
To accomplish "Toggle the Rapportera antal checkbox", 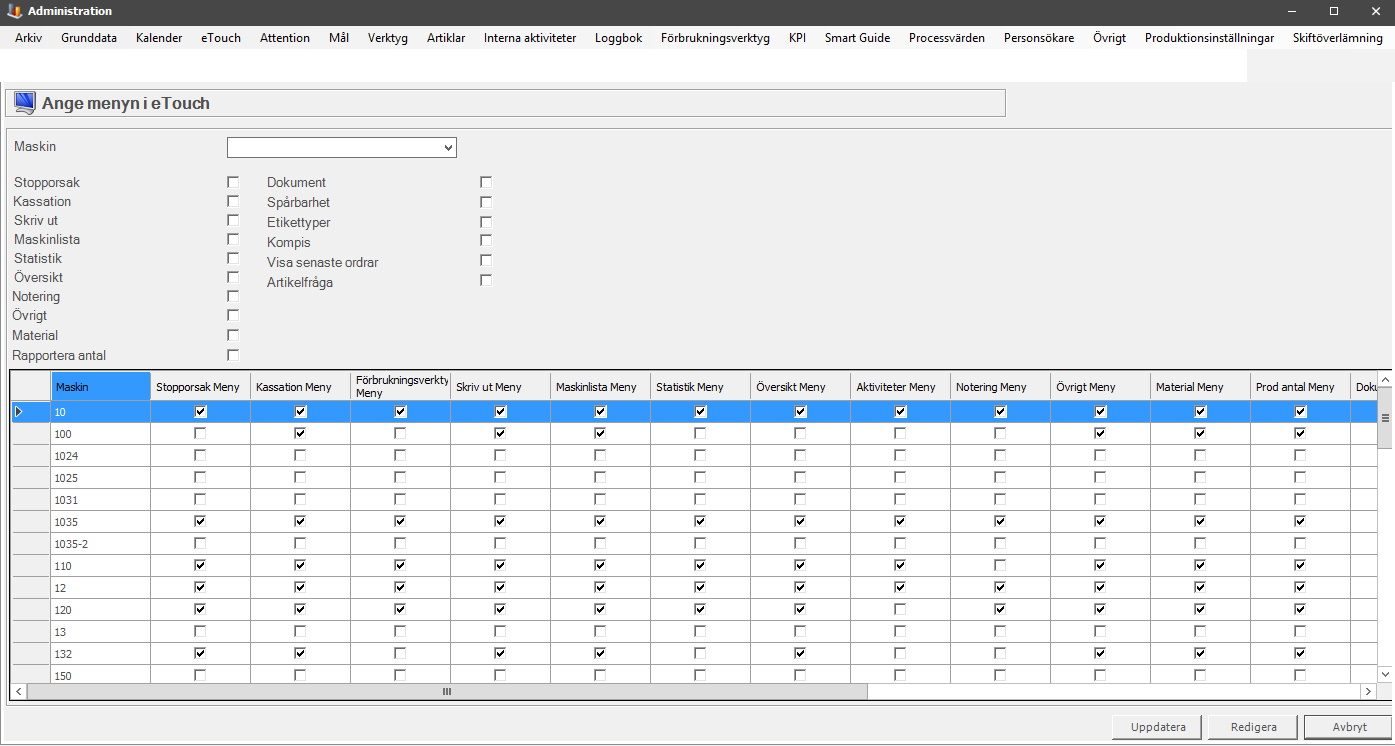I will click(x=233, y=354).
